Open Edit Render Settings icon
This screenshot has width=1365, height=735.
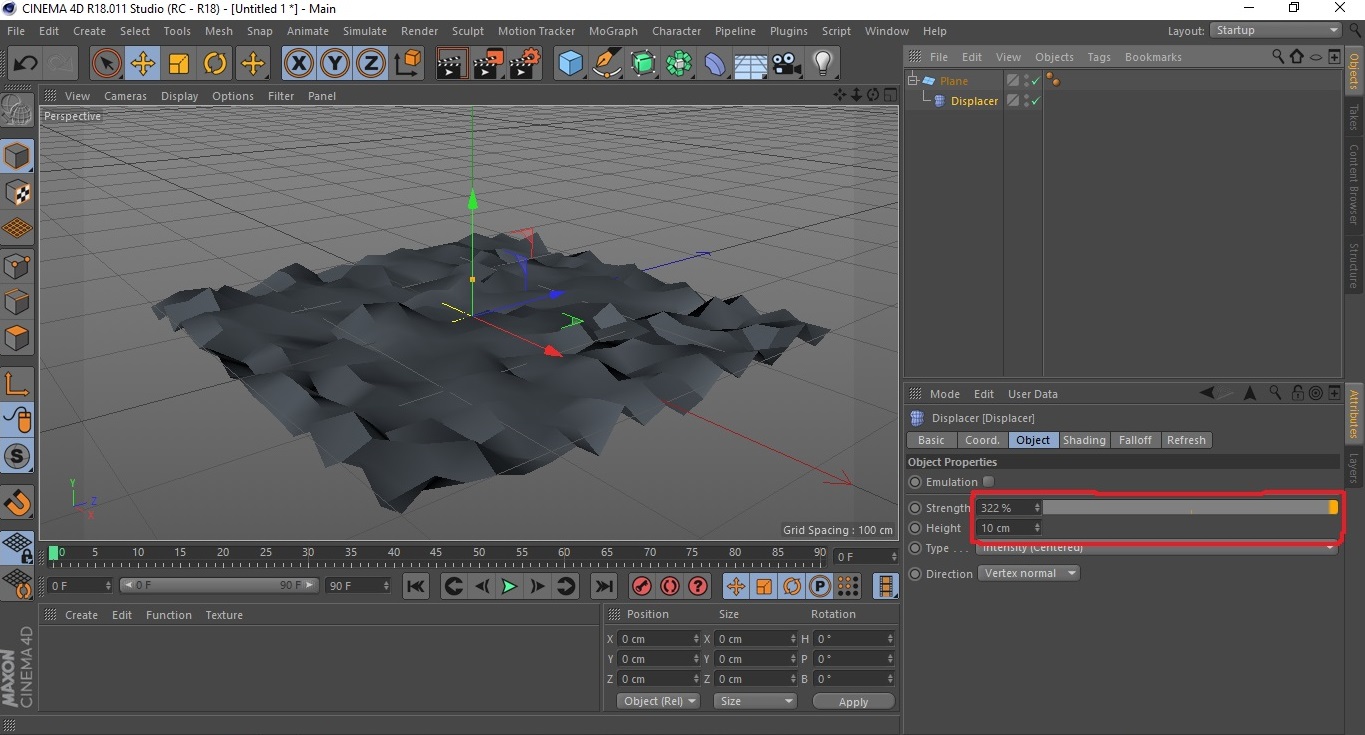[525, 64]
